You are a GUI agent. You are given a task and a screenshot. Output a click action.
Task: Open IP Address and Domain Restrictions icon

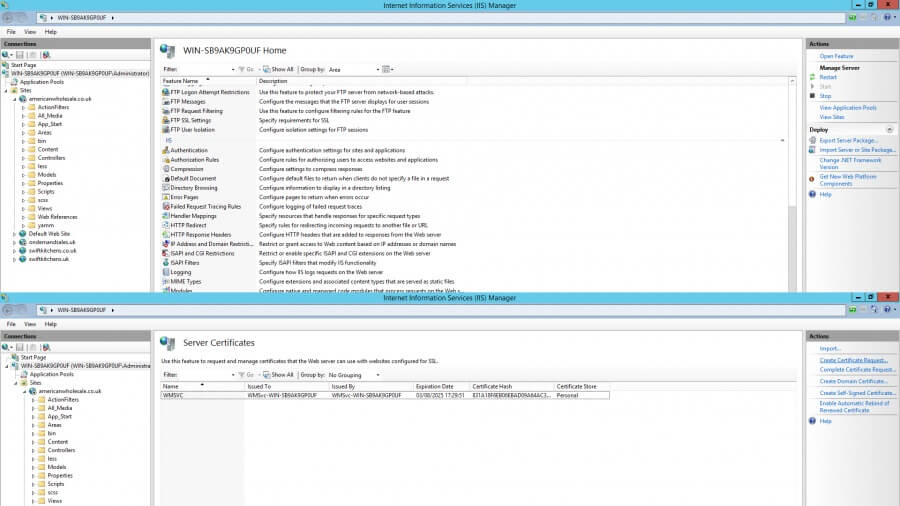click(166, 244)
